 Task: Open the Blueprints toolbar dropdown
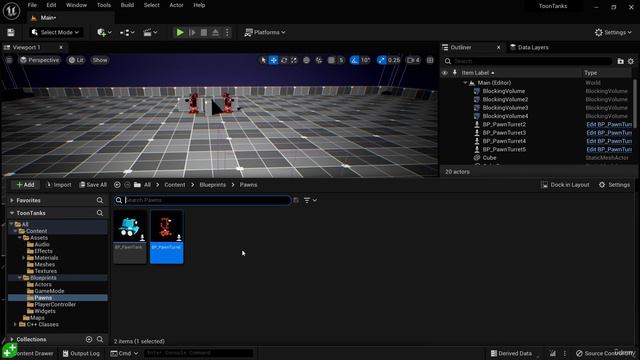(127, 32)
